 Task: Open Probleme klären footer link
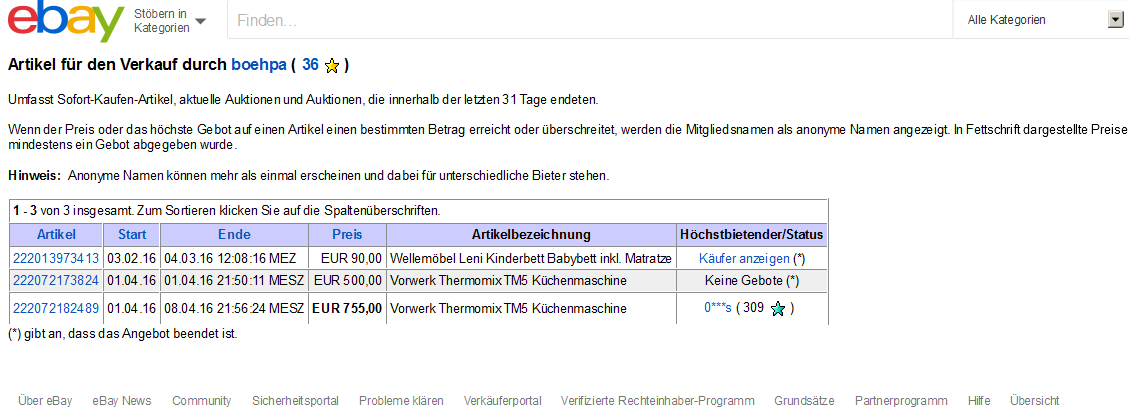click(x=401, y=400)
